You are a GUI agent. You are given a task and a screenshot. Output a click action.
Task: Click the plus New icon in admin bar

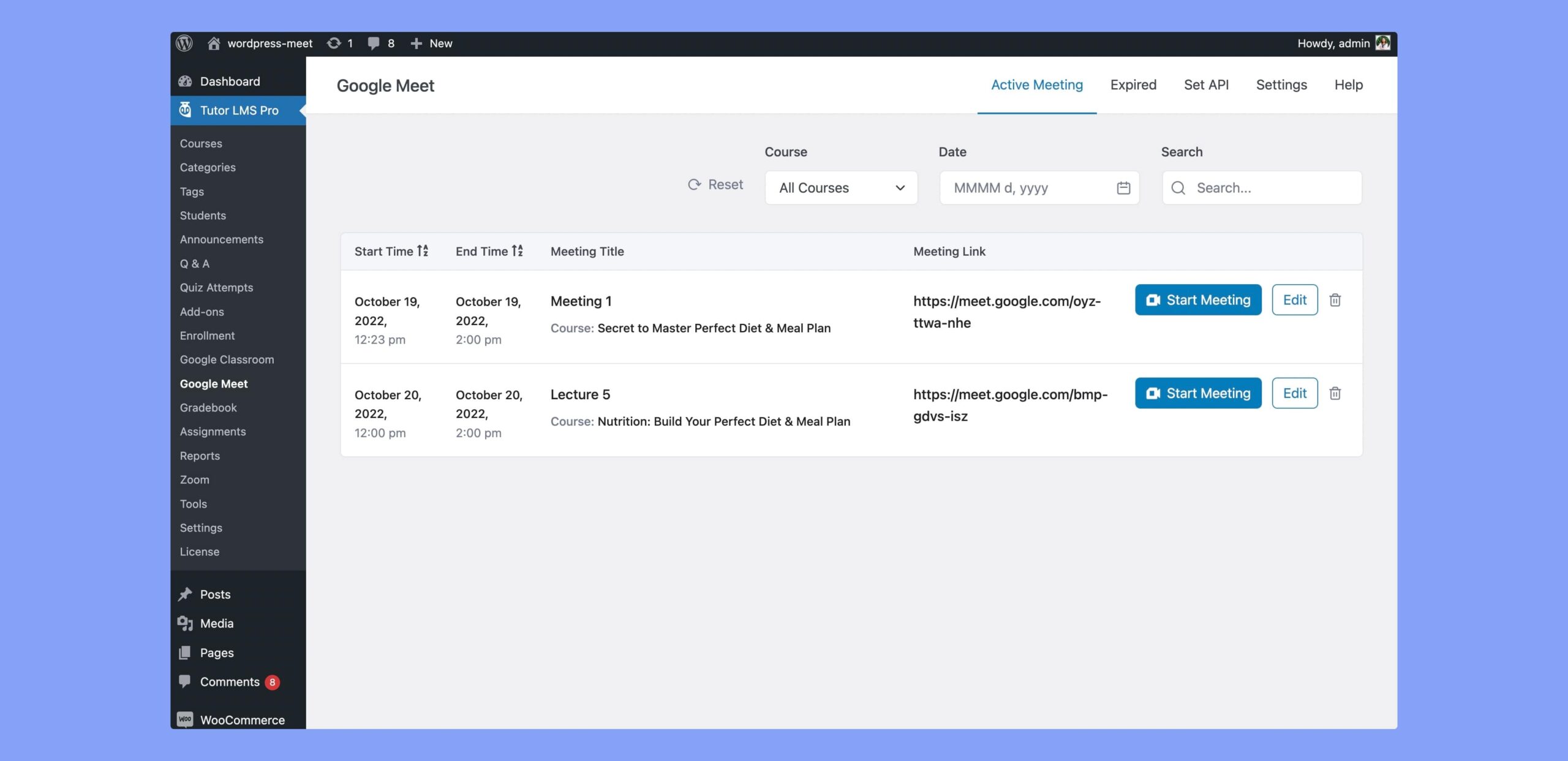tap(416, 43)
